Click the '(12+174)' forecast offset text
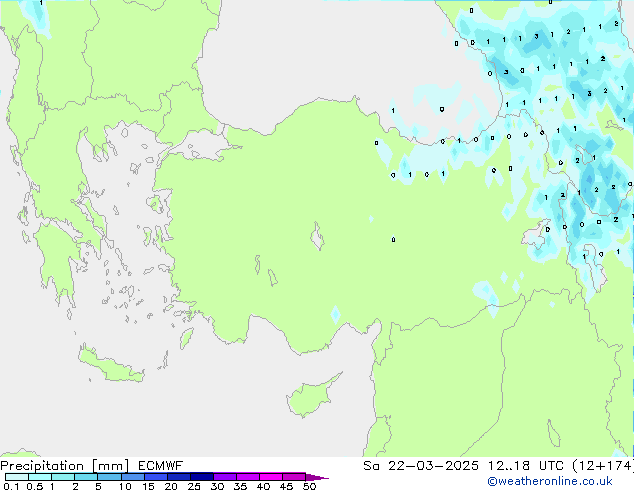 pyautogui.click(x=603, y=466)
